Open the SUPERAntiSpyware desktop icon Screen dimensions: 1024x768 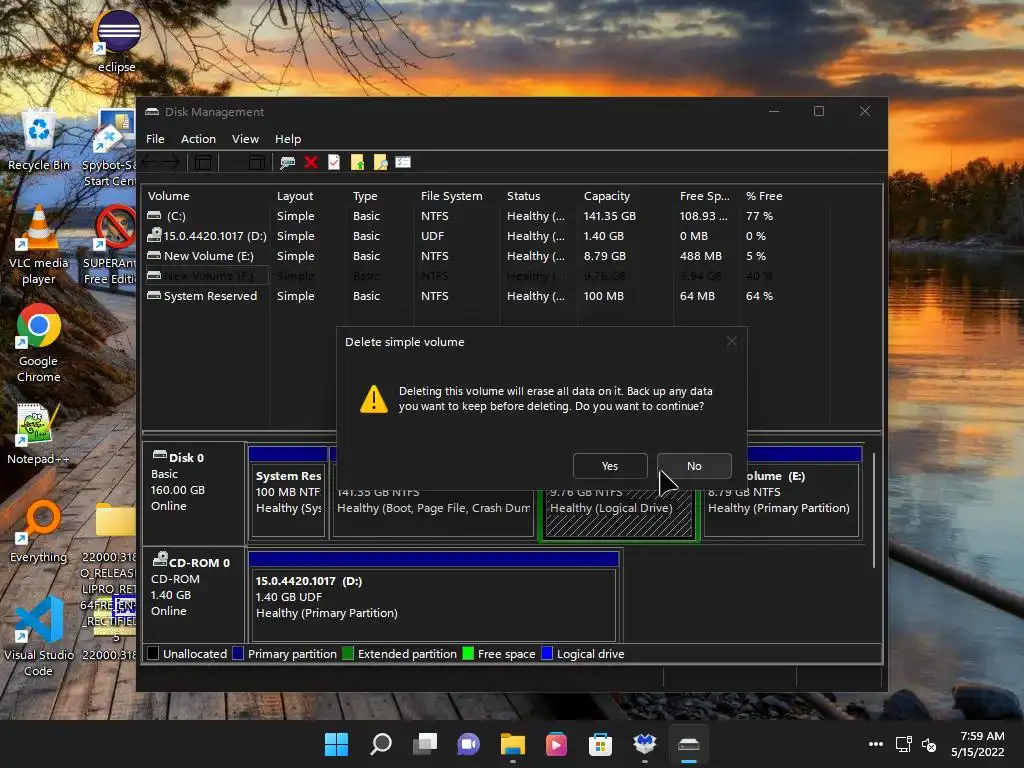[x=109, y=246]
